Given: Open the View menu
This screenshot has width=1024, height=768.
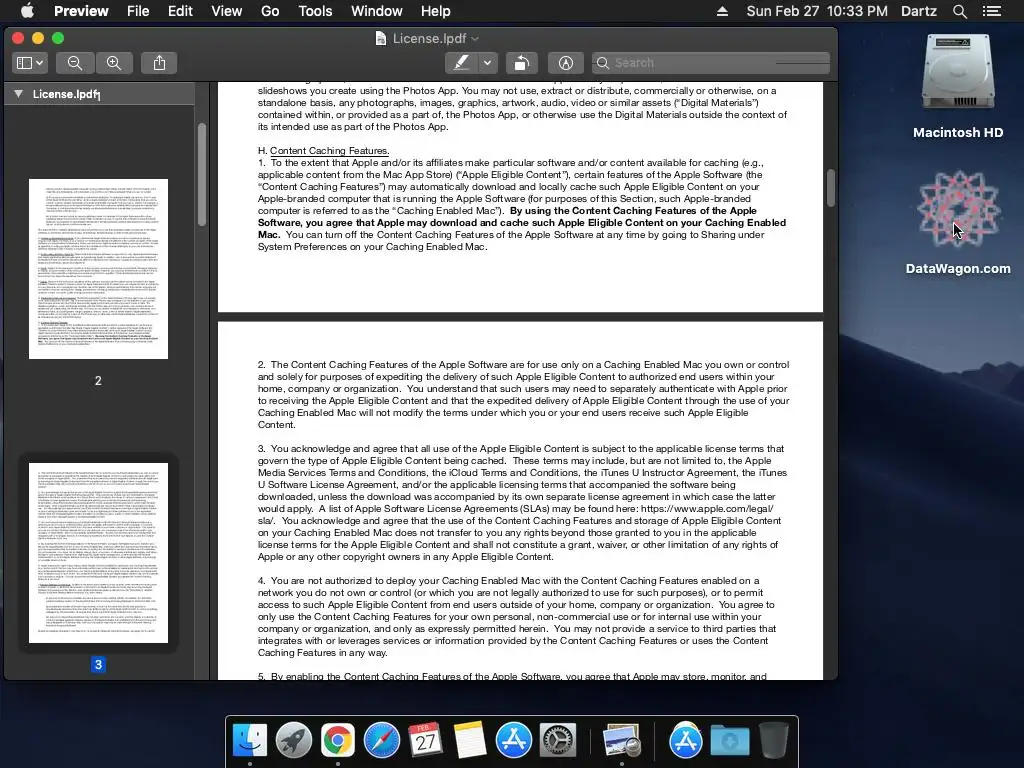Looking at the screenshot, I should [x=227, y=11].
